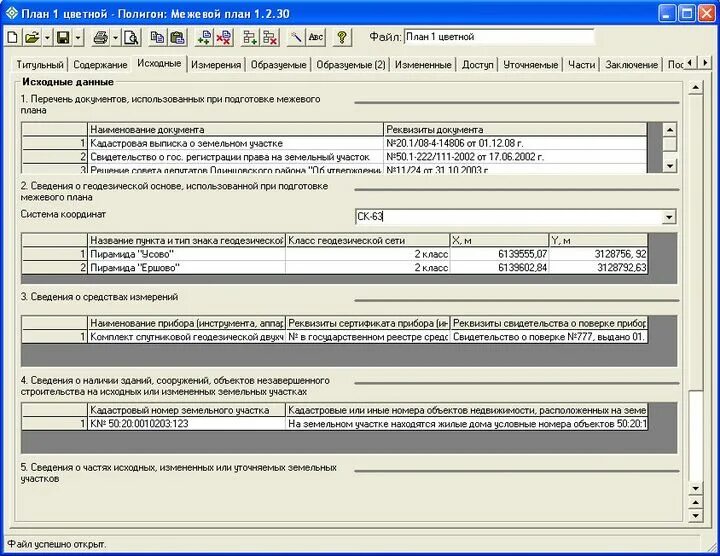The image size is (720, 556).
Task: Select the Свидетельство о поверке №777 cell
Action: point(549,337)
